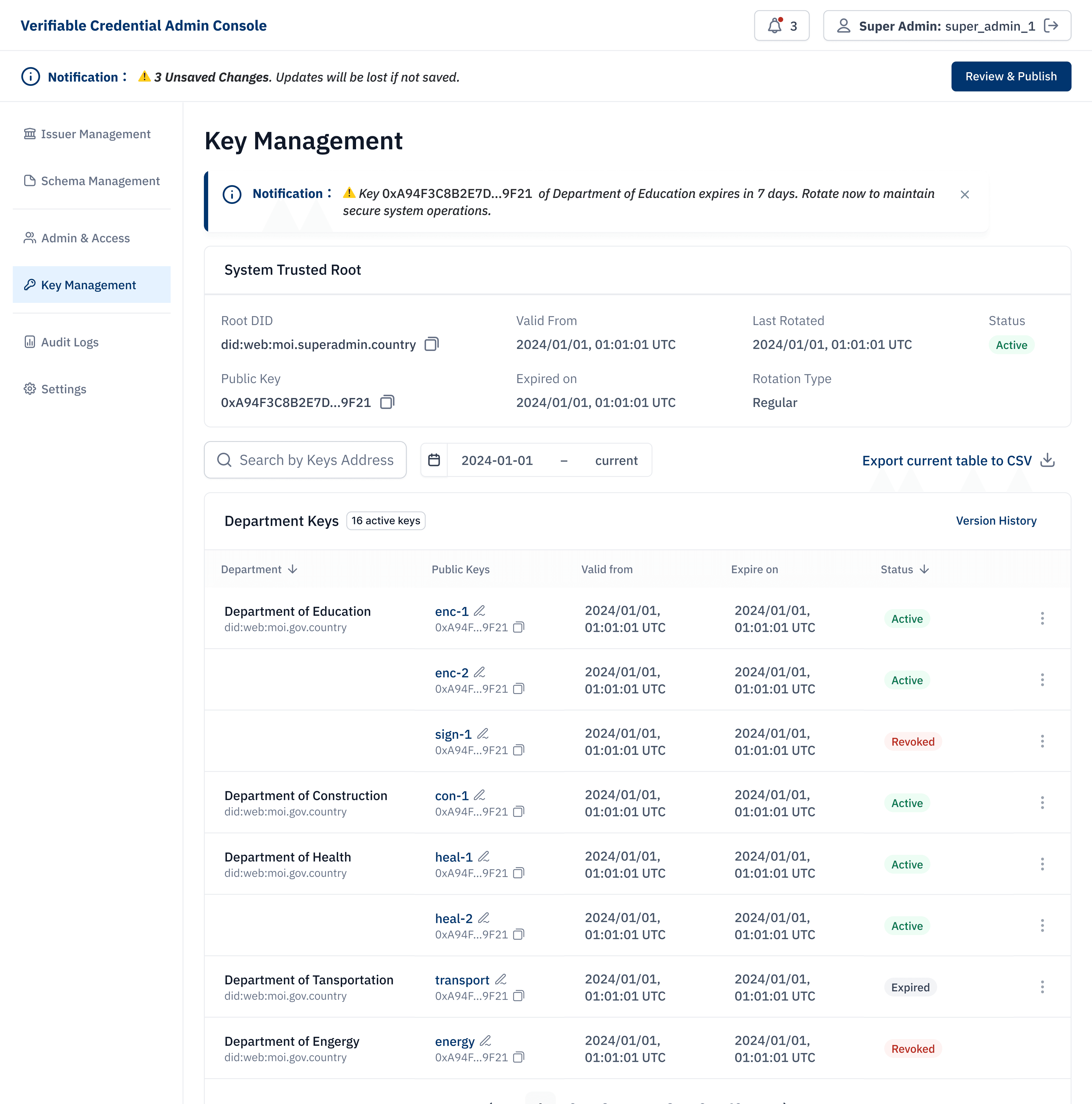Open the Version History link
Viewport: 1092px width, 1104px height.
click(x=995, y=520)
